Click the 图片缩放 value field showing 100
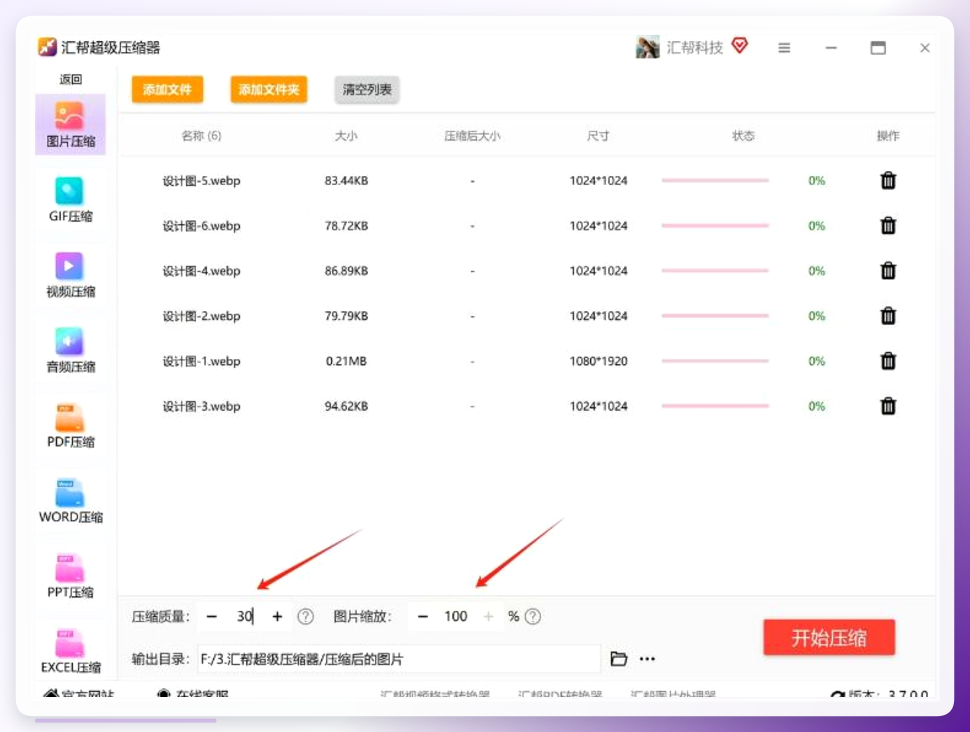The width and height of the screenshot is (970, 732). [x=456, y=616]
